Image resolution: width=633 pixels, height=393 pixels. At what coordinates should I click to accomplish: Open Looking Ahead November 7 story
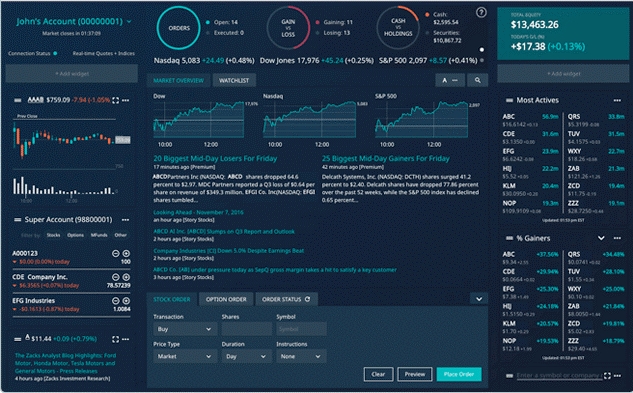tap(198, 212)
